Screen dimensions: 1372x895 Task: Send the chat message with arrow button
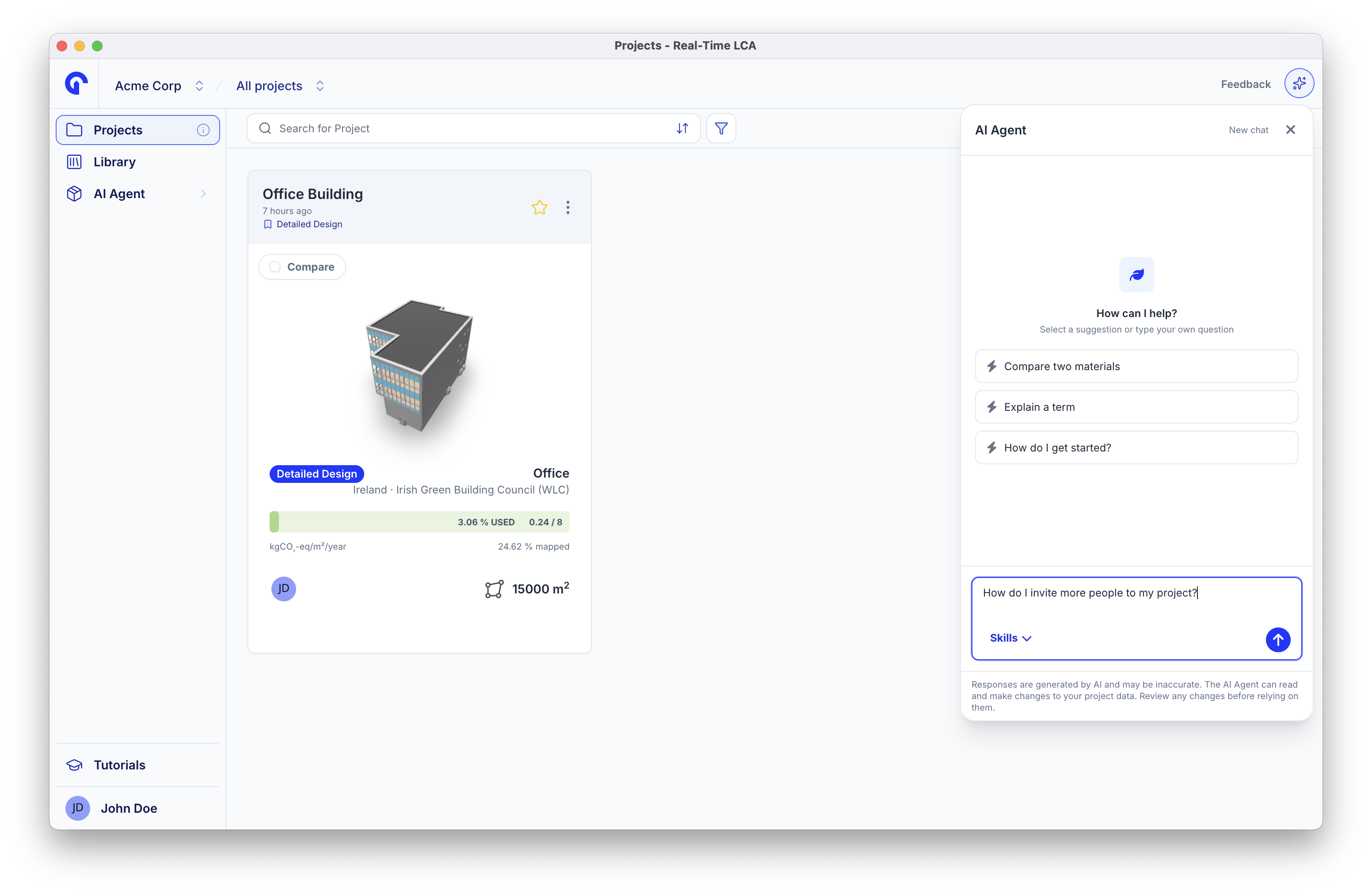tap(1277, 639)
